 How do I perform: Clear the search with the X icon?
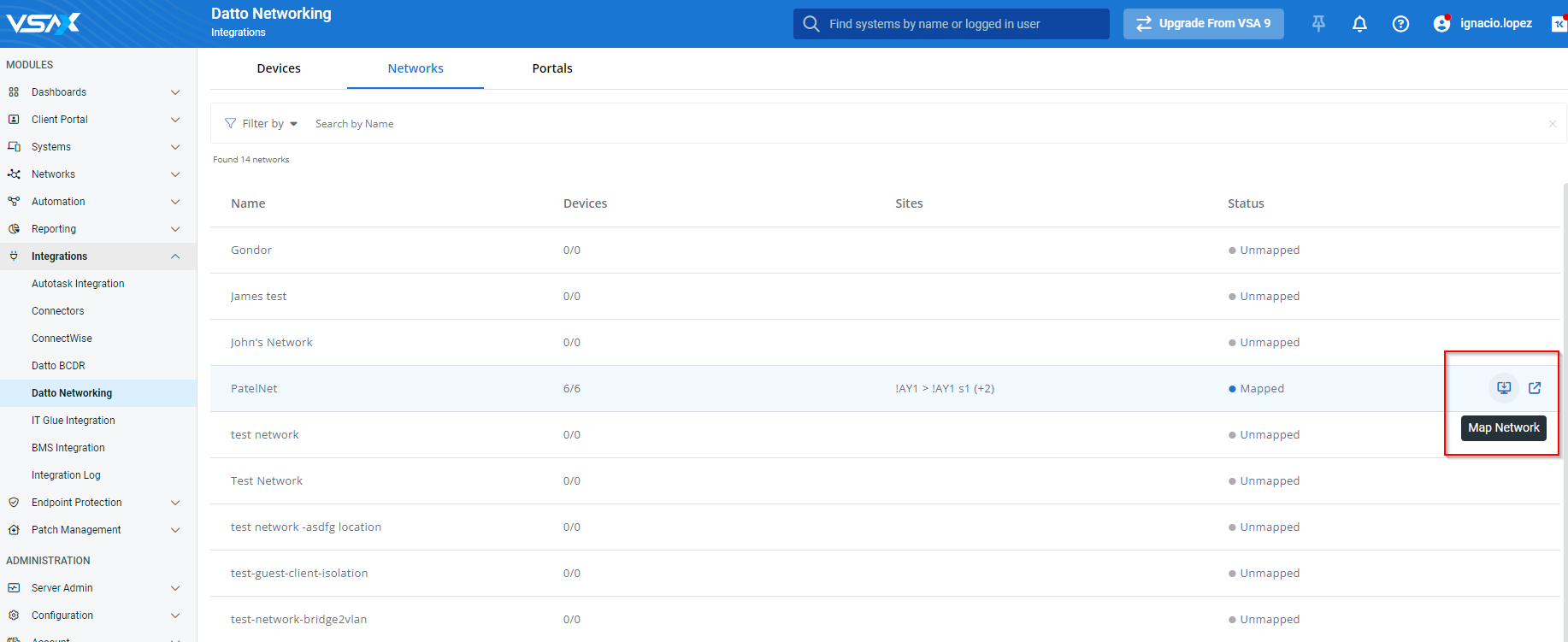tap(1552, 124)
